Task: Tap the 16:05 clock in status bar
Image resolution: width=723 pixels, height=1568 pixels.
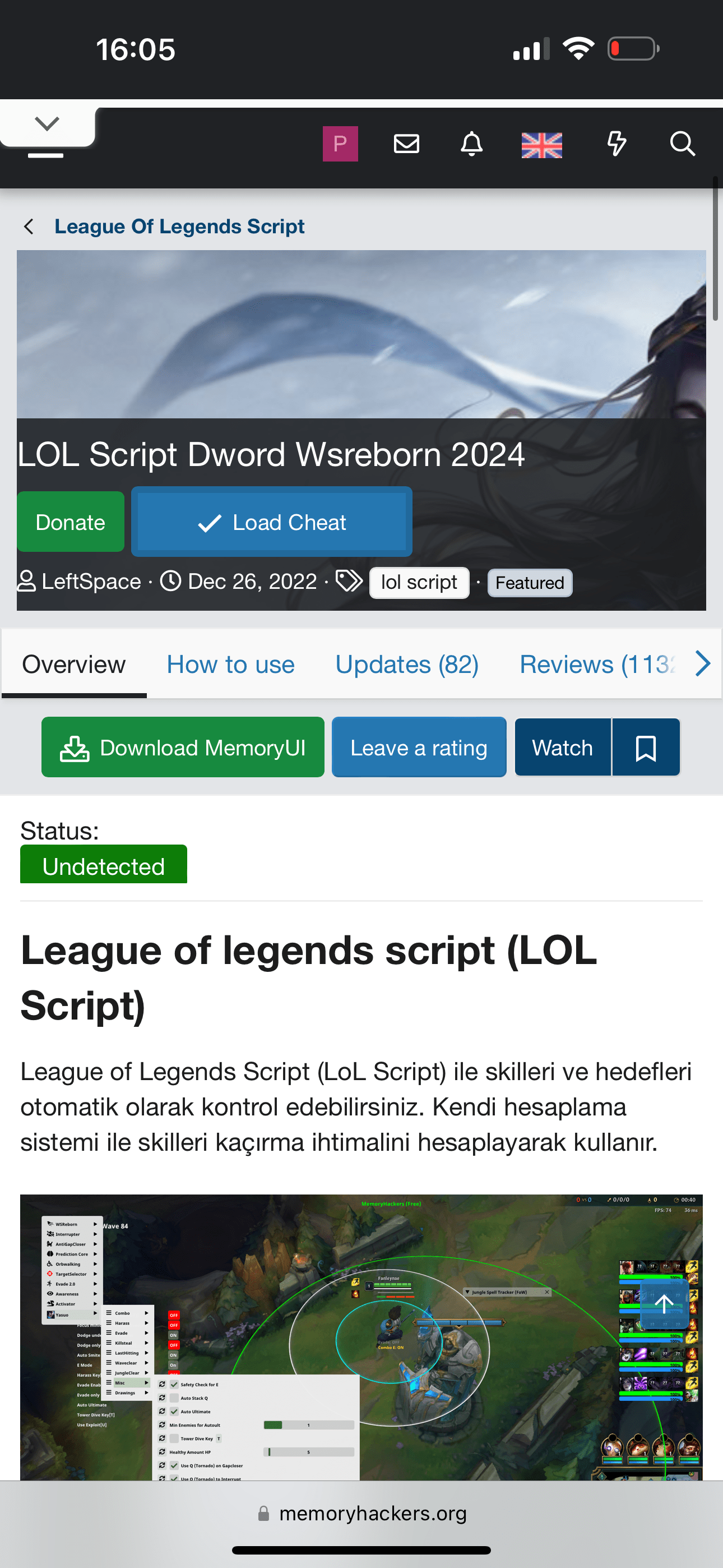Action: [x=136, y=49]
